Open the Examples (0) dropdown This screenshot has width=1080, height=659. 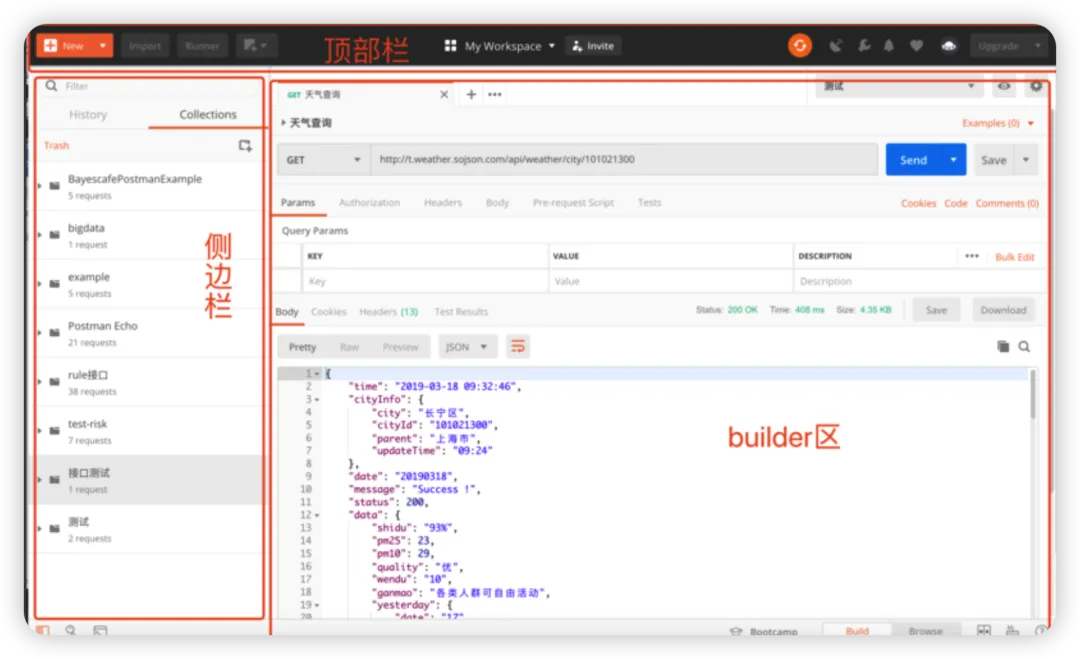997,123
